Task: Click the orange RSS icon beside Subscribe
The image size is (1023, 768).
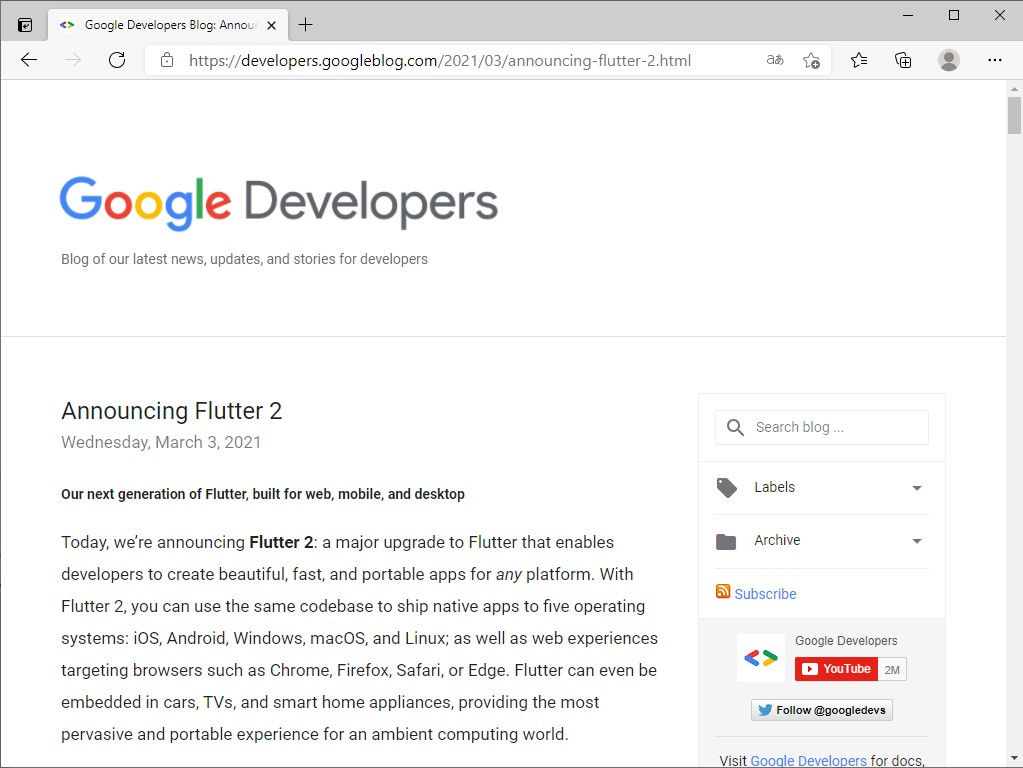Action: 722,592
